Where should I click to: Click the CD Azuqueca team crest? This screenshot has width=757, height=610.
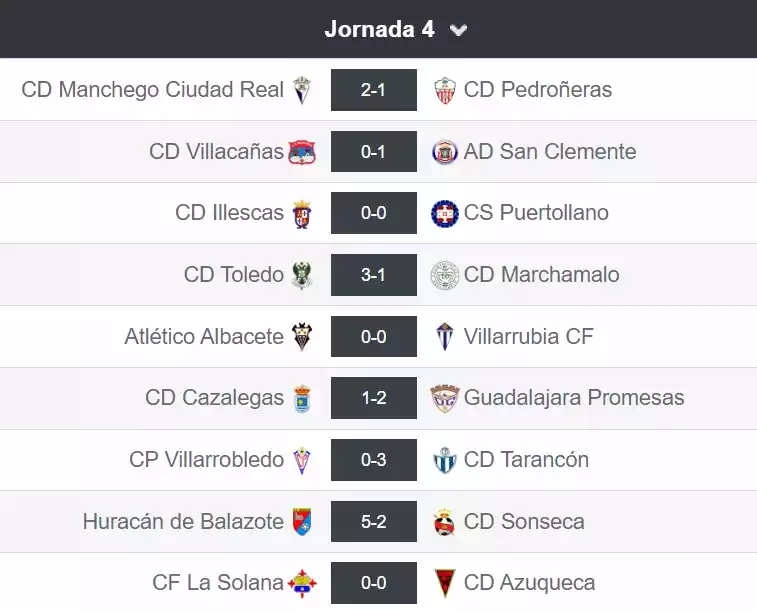pos(445,583)
